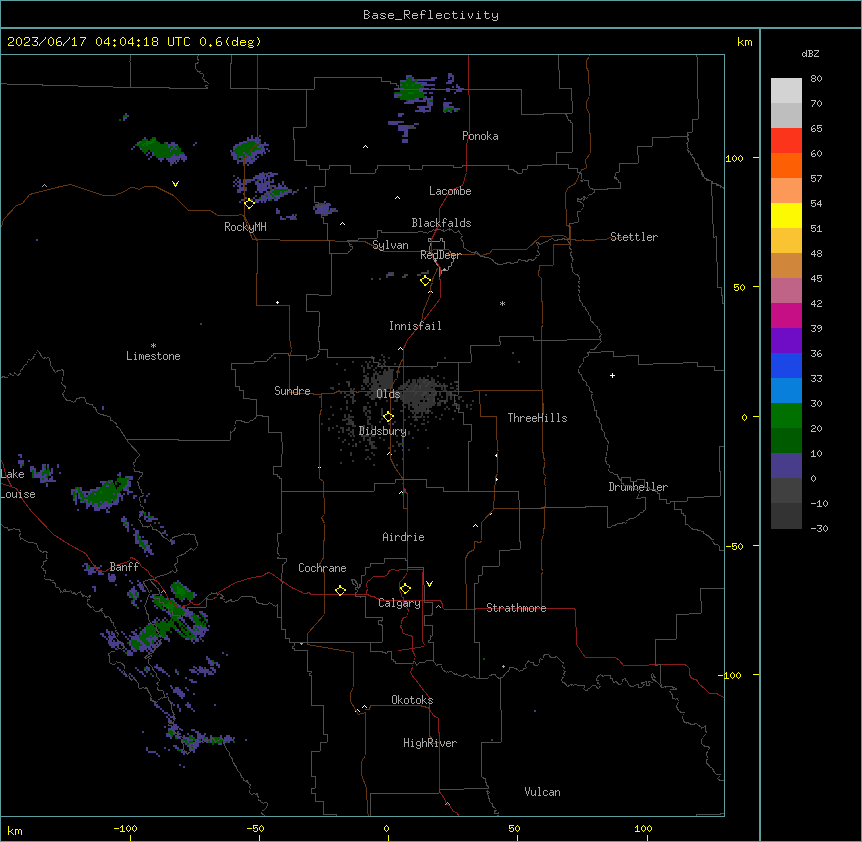
Task: Click the Airdrie label
Action: point(403,537)
